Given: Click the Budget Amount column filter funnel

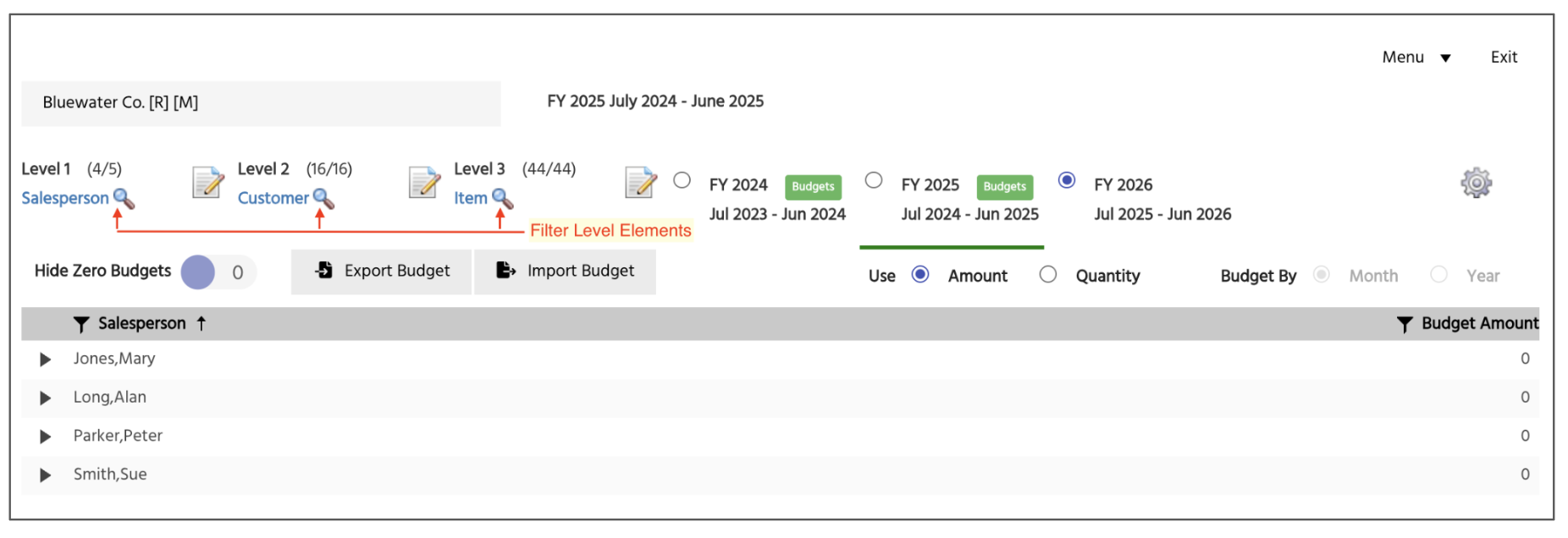Looking at the screenshot, I should 1405,324.
